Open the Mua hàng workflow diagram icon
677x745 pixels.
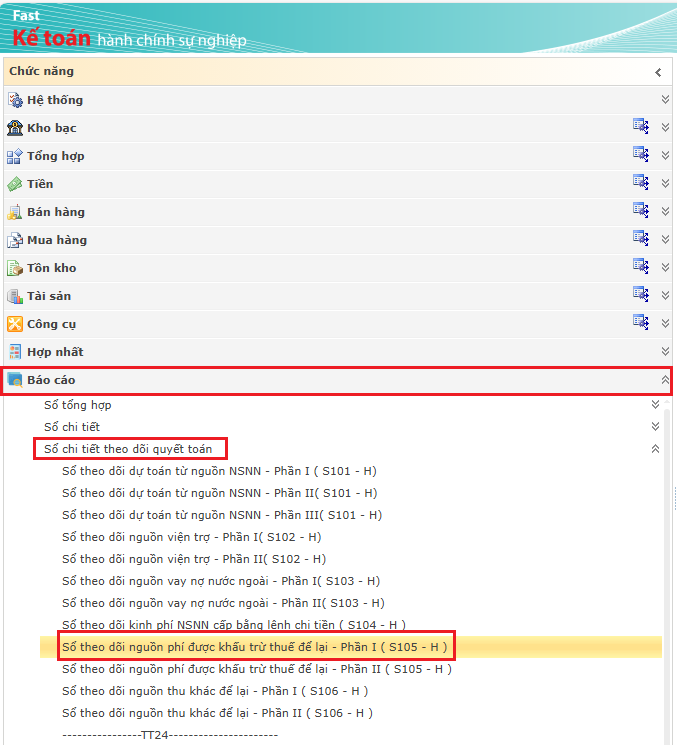click(x=641, y=239)
